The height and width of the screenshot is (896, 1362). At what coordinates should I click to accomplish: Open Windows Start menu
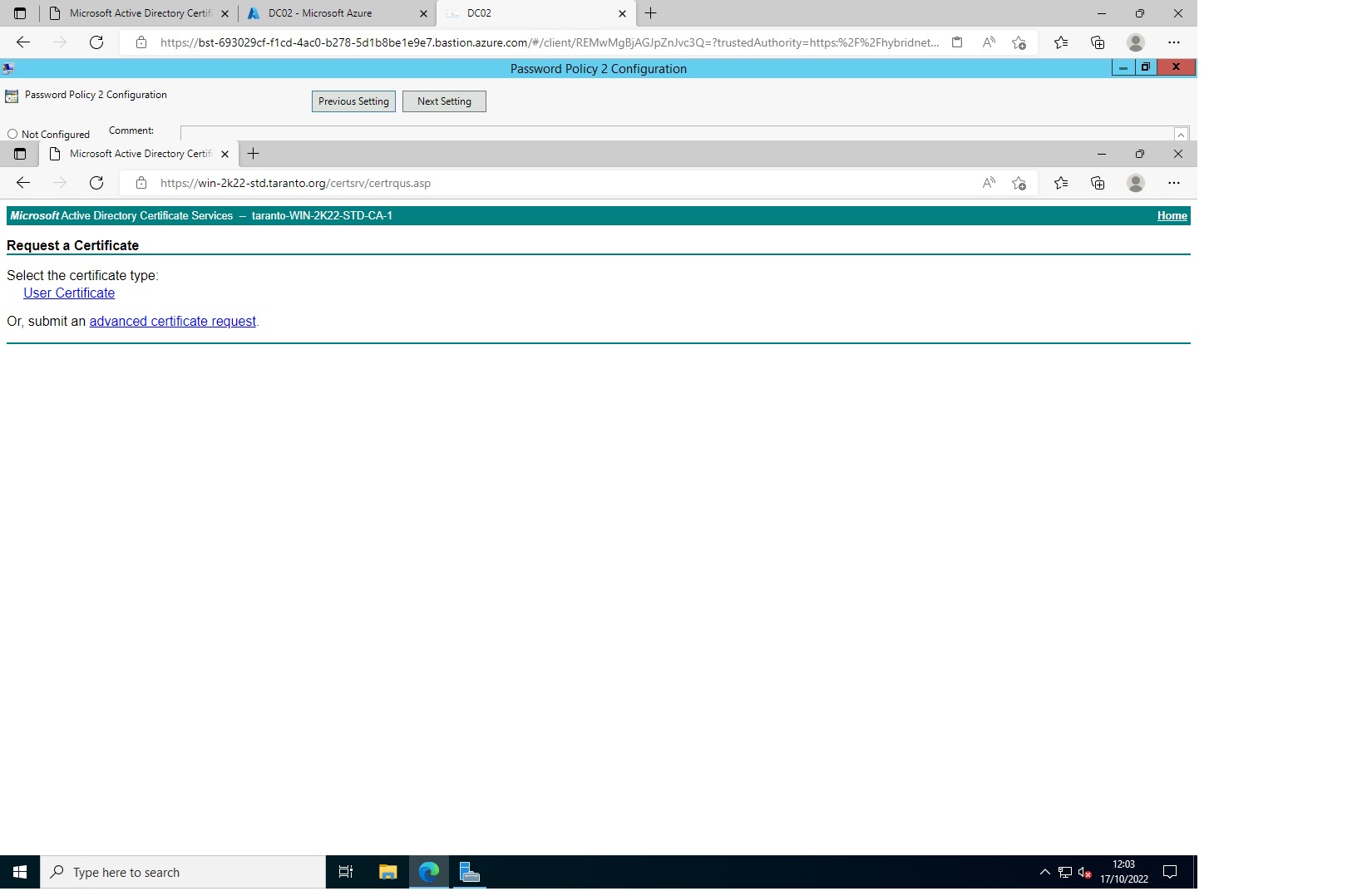tap(20, 872)
